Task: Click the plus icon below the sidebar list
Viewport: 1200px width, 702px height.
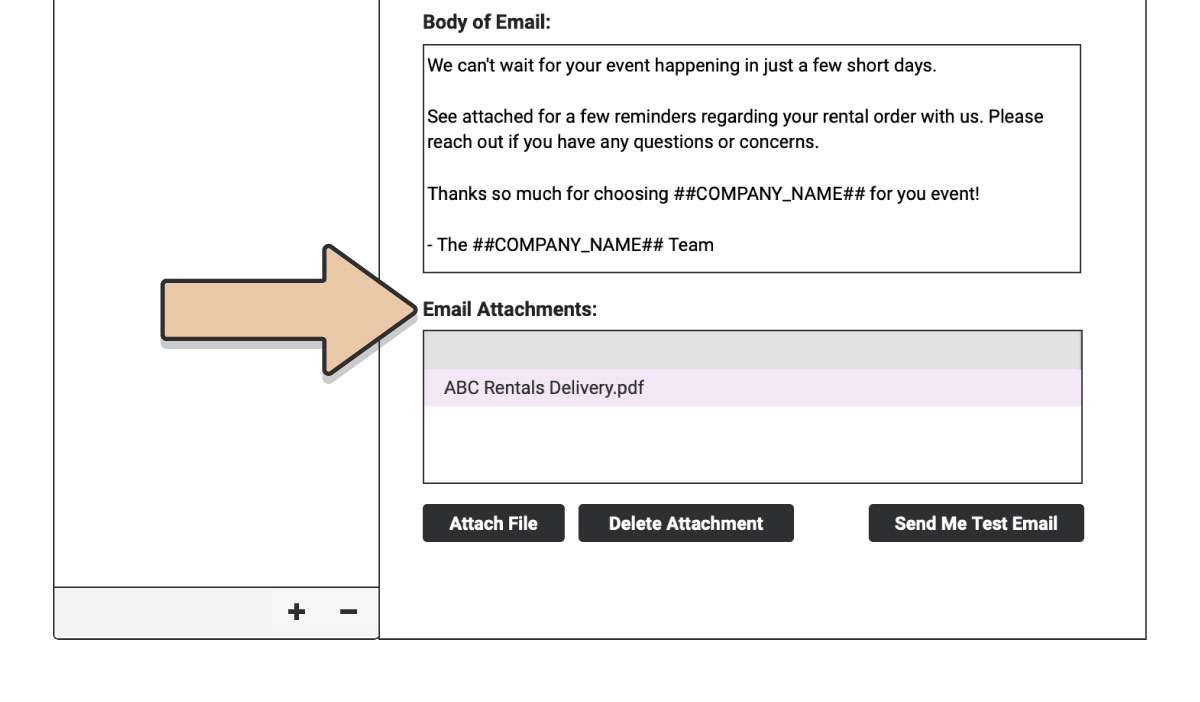Action: (296, 612)
